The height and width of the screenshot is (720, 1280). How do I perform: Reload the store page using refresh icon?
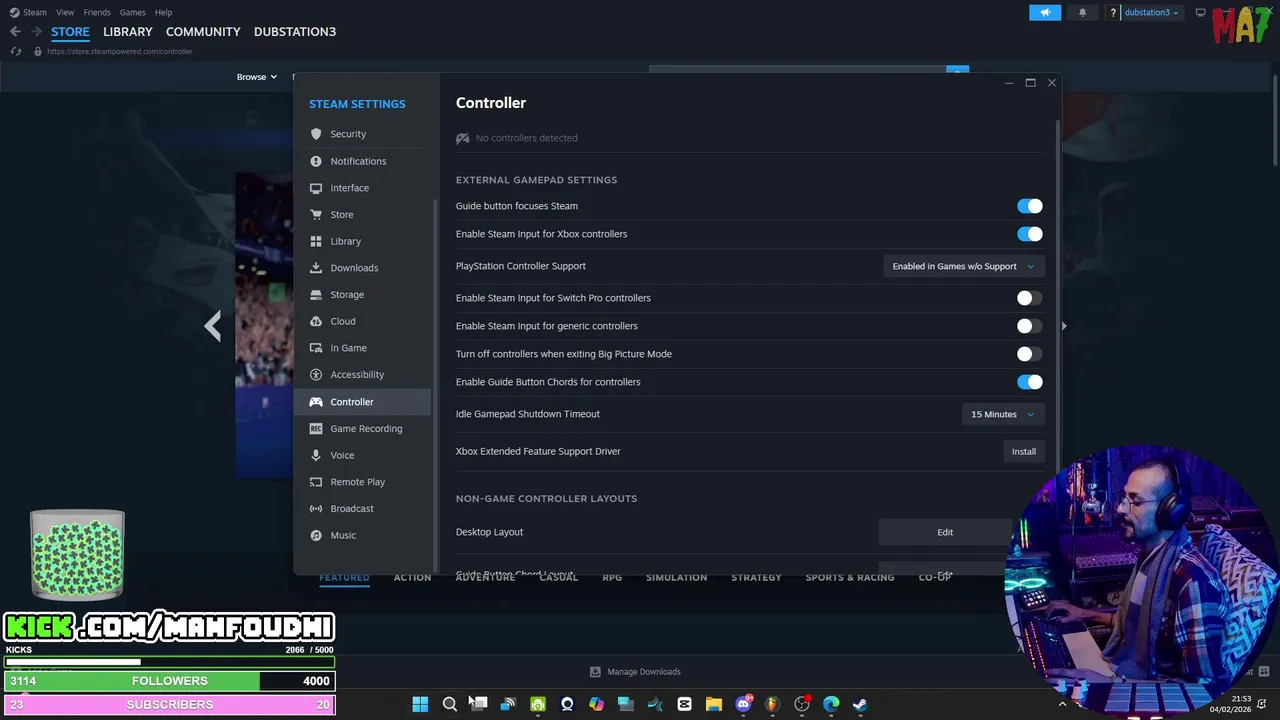click(x=16, y=51)
